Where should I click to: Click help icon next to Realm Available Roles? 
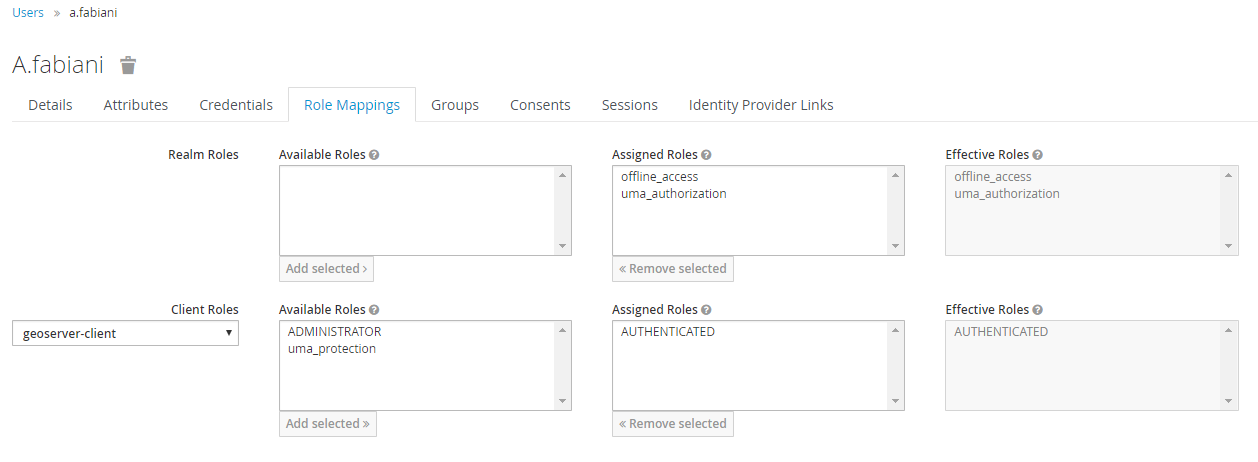[374, 155]
